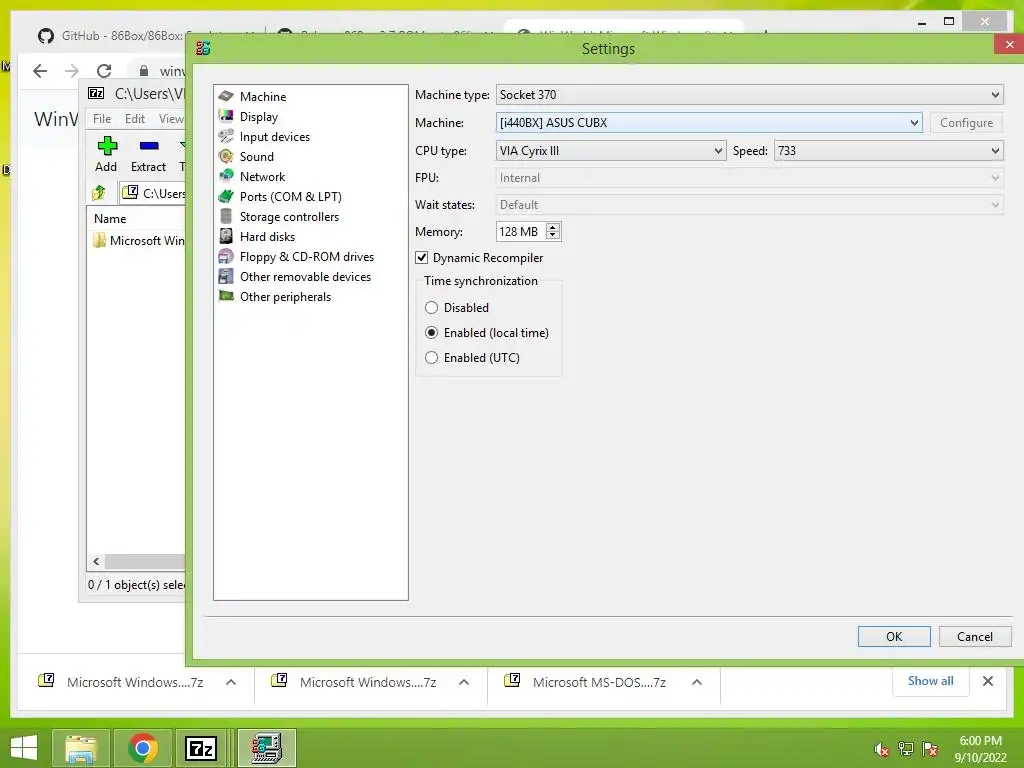Open options for second Microsoft Windows download
1024x768 pixels.
coord(464,682)
